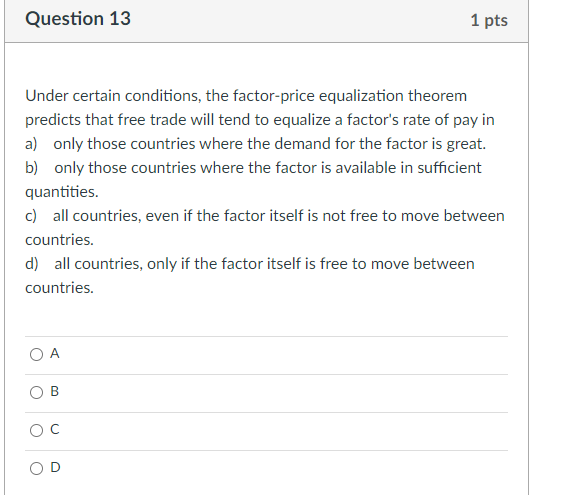
Task: Click the word 'quantities.' in option b
Action: click(62, 192)
